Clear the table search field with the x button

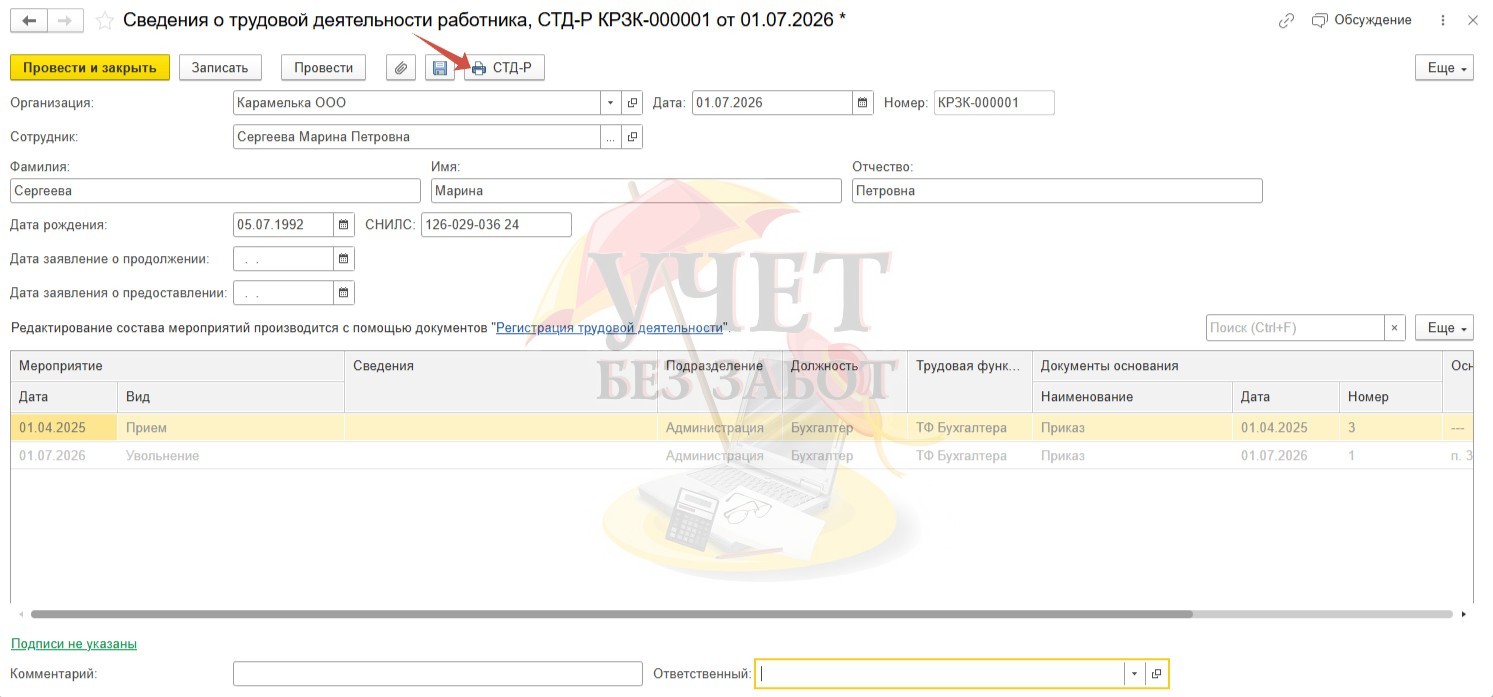(x=1394, y=327)
